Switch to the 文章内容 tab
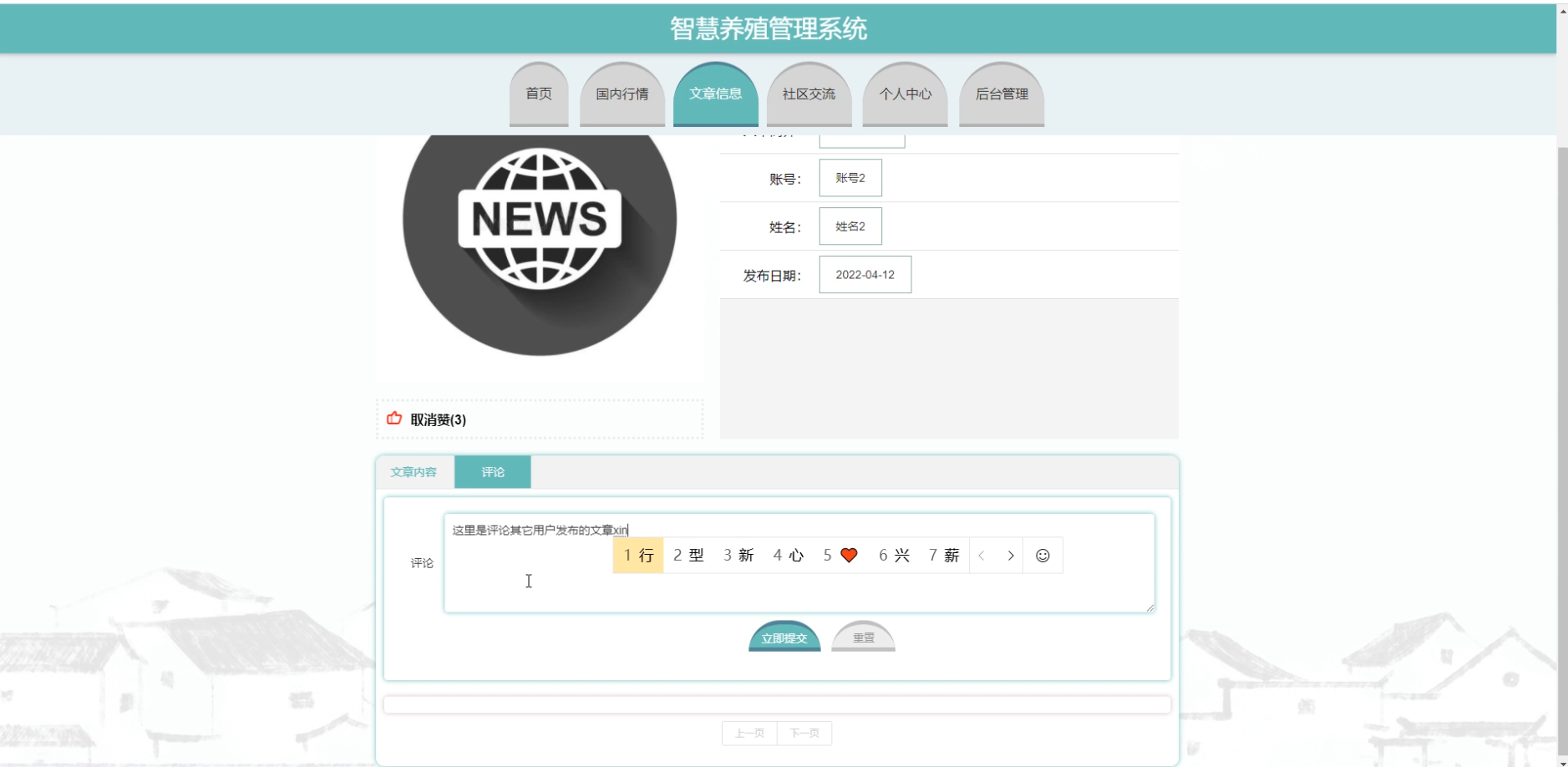The image size is (1568, 767). (414, 472)
